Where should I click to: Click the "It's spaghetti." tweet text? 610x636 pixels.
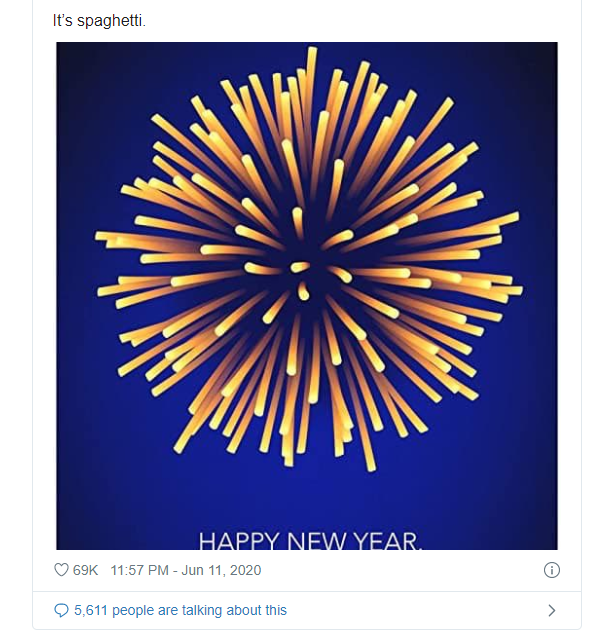pos(99,20)
